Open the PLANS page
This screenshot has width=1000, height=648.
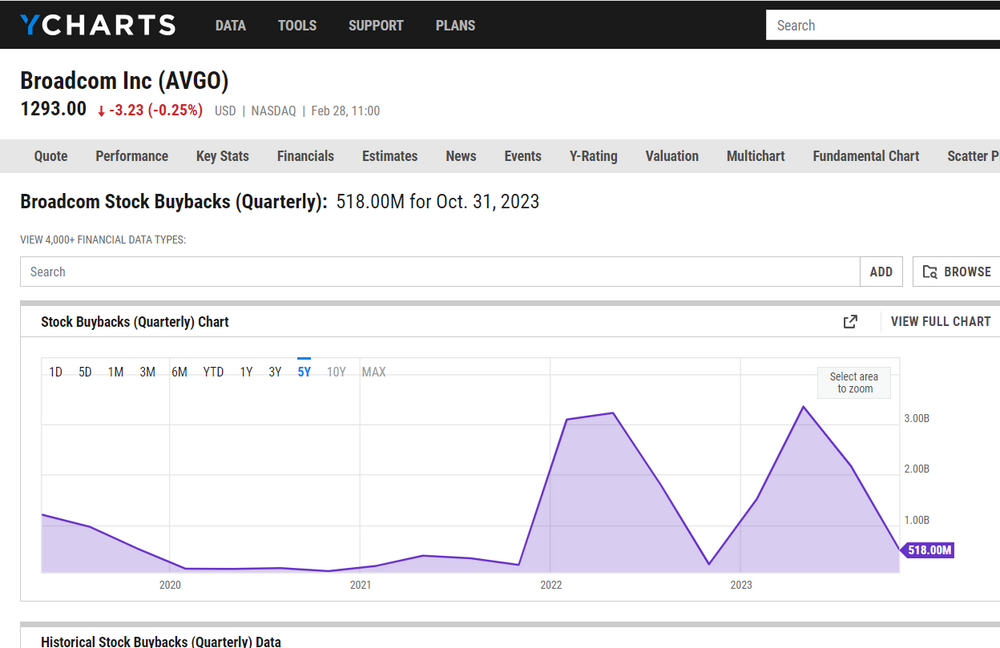tap(455, 25)
